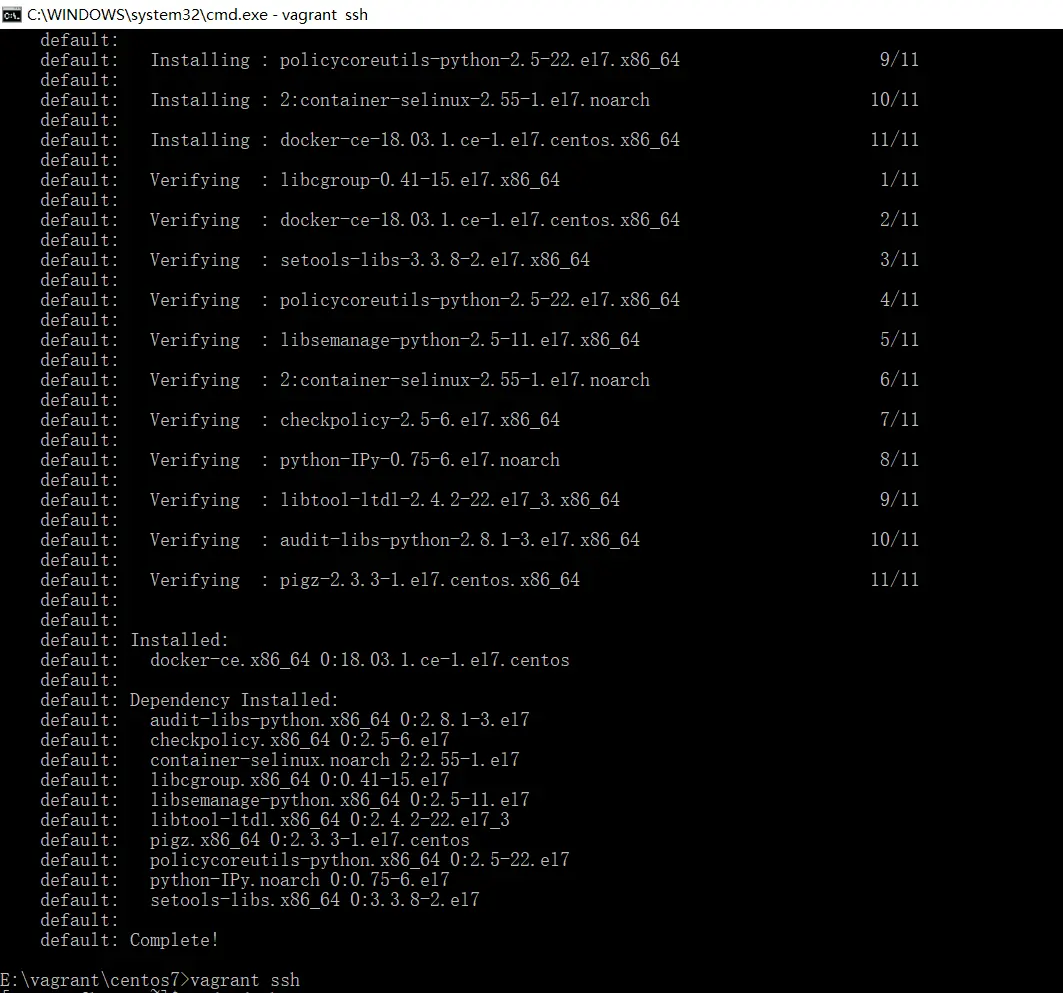Click progress count '11/11' on Installing docker-ce line

coord(895,140)
